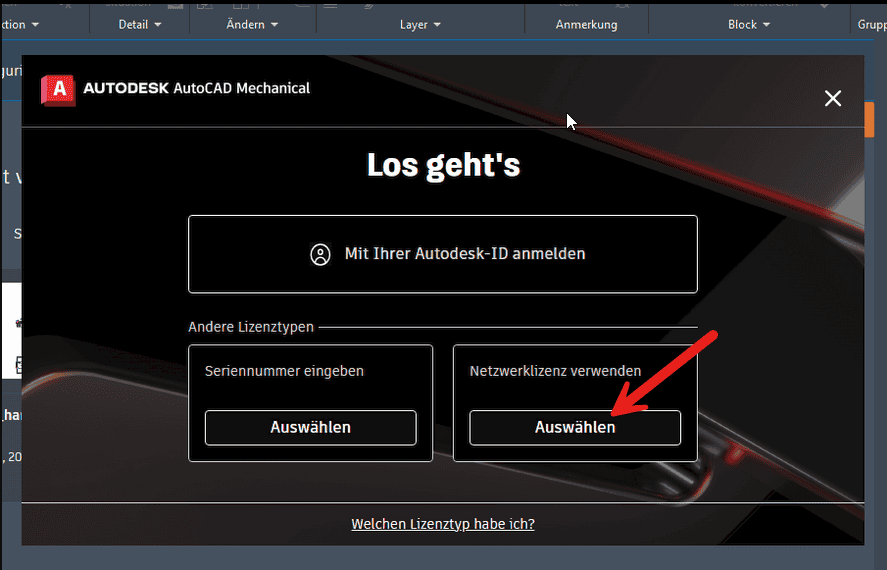Click the 'AUTODESK AutoCAD Mechanical' title text
887x570 pixels.
pos(196,88)
